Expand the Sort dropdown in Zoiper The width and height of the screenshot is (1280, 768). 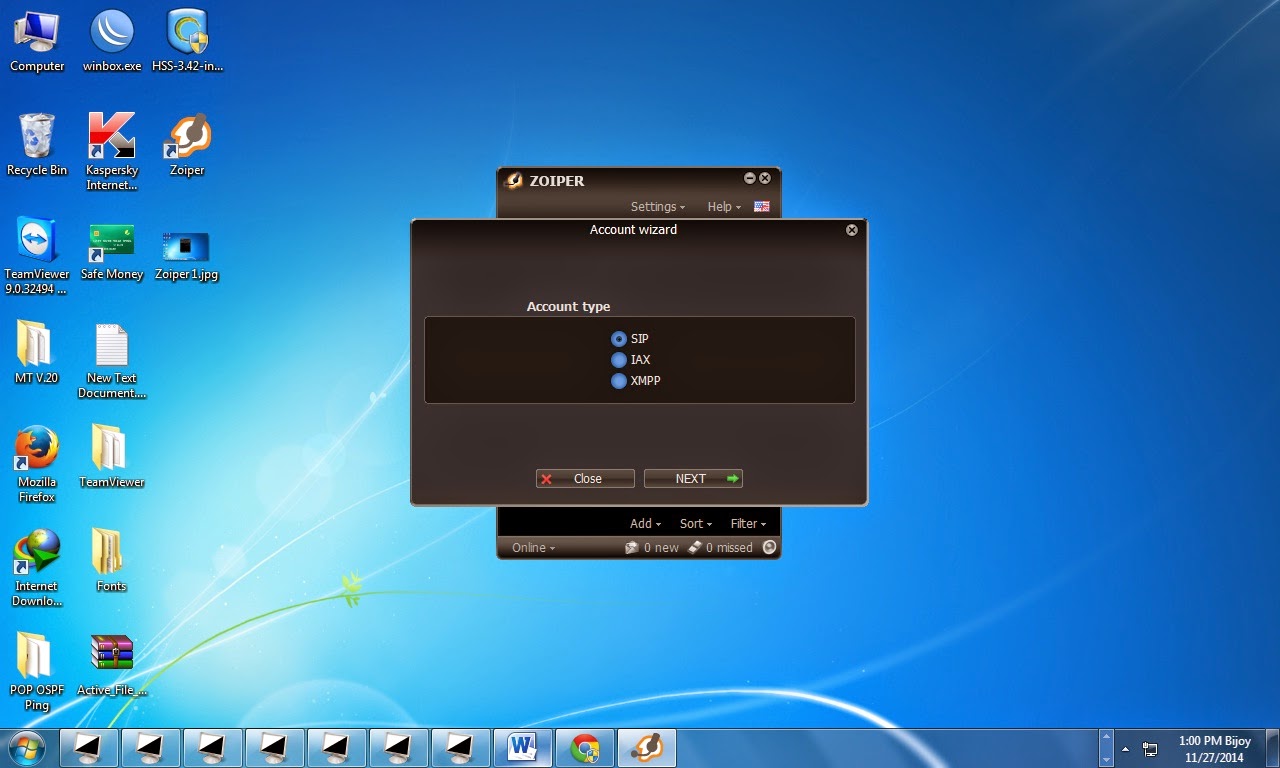coord(696,524)
